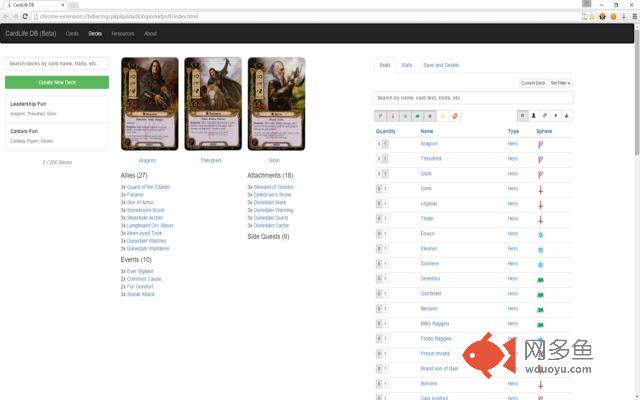Open the Save and Details tab

[x=441, y=65]
